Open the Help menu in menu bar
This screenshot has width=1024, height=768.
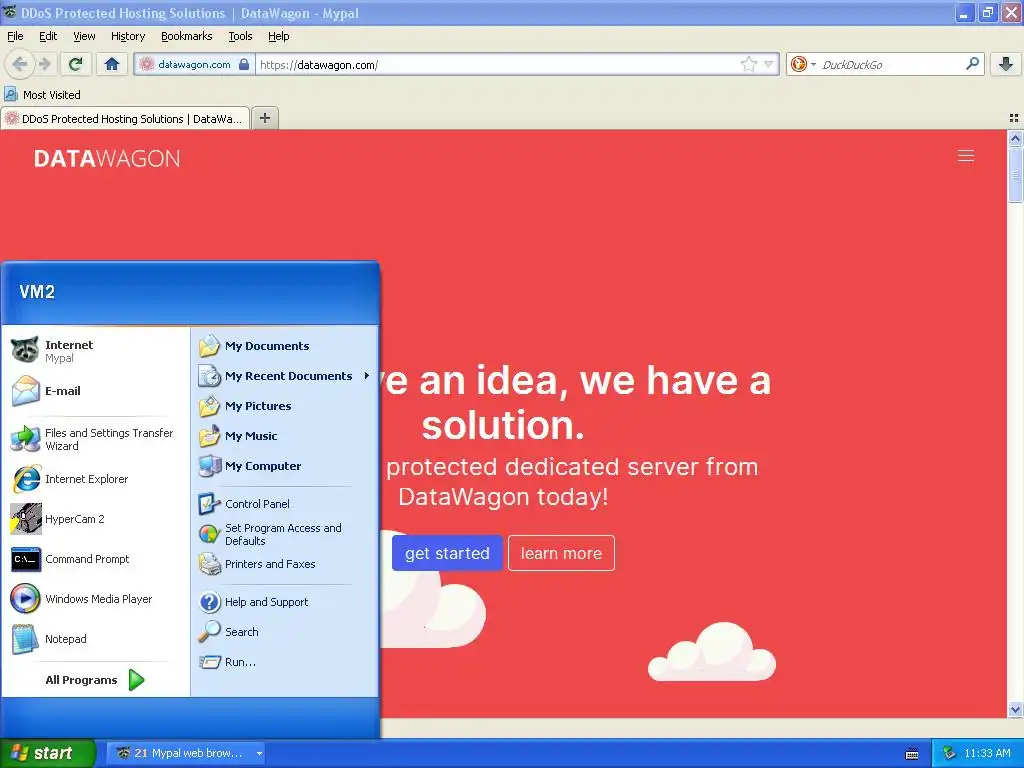tap(278, 36)
